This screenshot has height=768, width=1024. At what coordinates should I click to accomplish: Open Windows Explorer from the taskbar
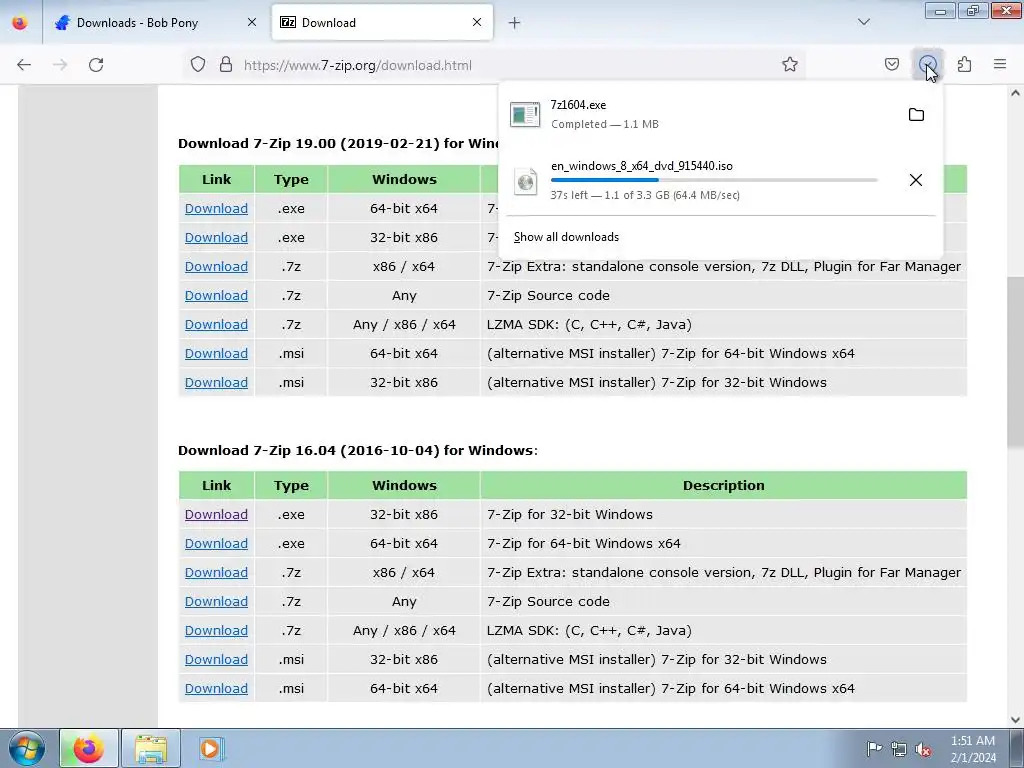click(x=150, y=748)
